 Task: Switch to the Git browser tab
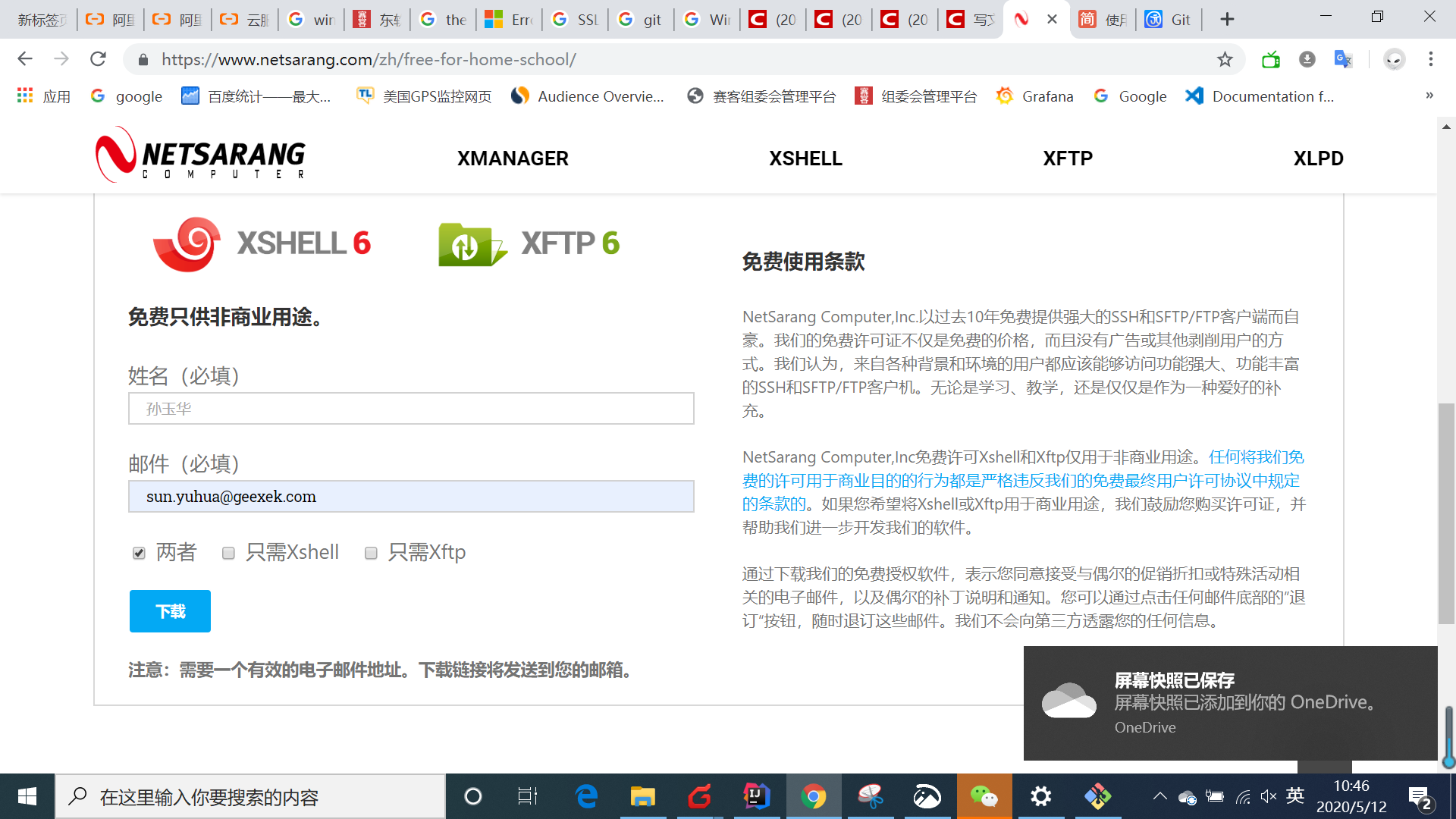(x=1169, y=19)
